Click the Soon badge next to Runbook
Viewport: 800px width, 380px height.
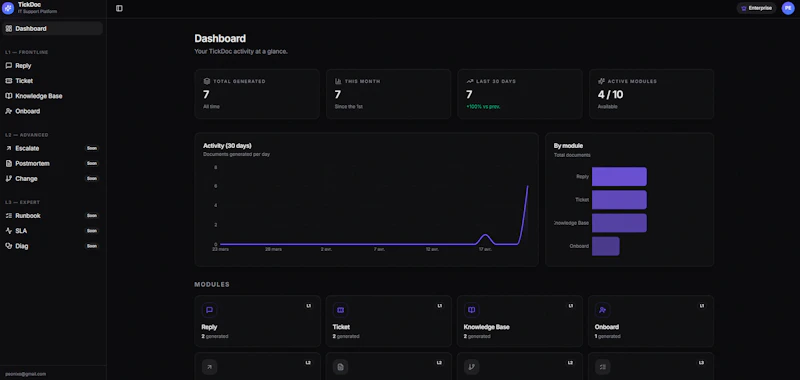92,216
